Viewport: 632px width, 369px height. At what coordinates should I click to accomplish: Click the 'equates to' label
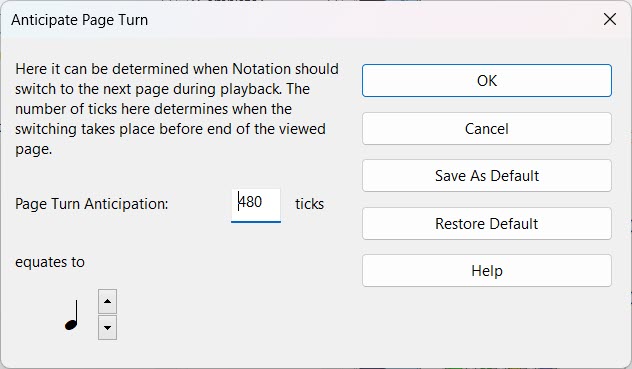coord(50,263)
